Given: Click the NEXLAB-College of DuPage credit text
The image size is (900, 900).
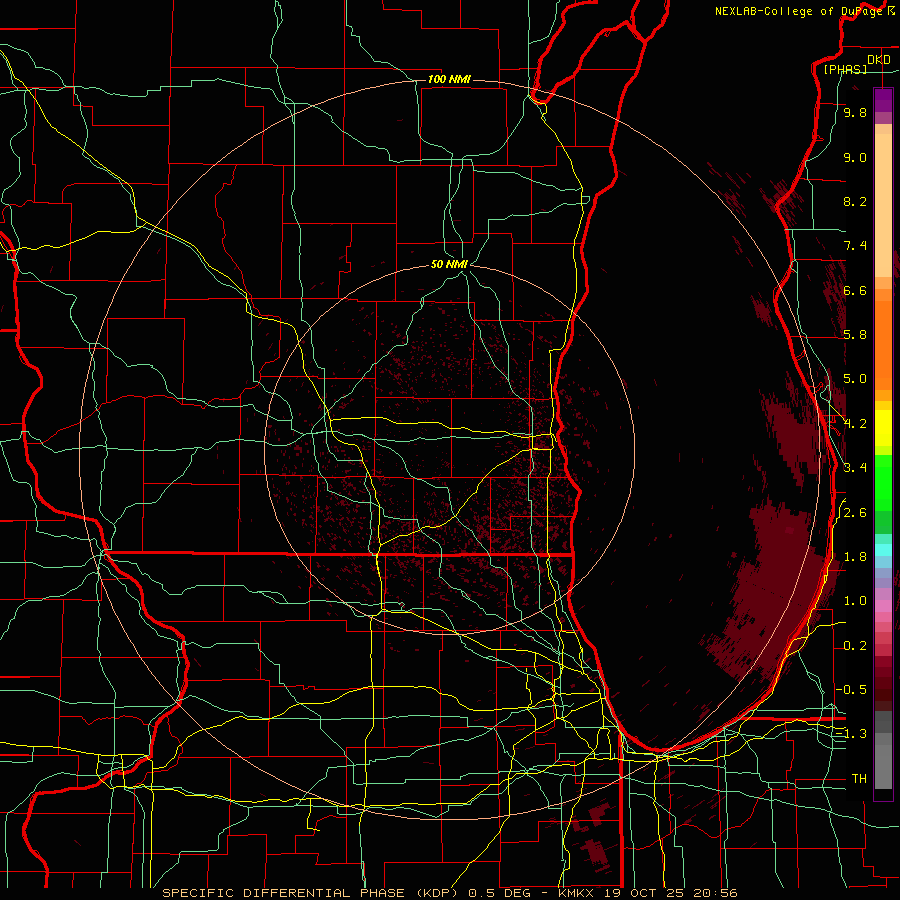Looking at the screenshot, I should [x=800, y=11].
